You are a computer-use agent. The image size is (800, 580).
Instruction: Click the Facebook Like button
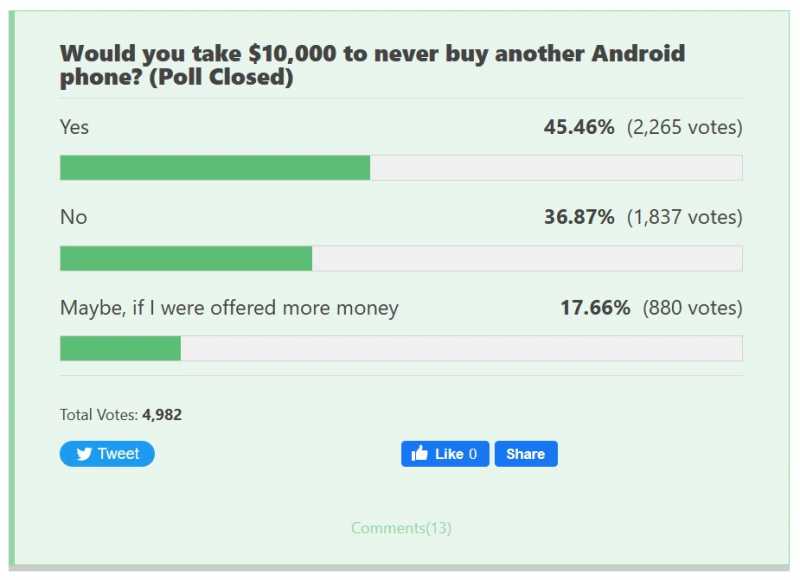tap(445, 453)
